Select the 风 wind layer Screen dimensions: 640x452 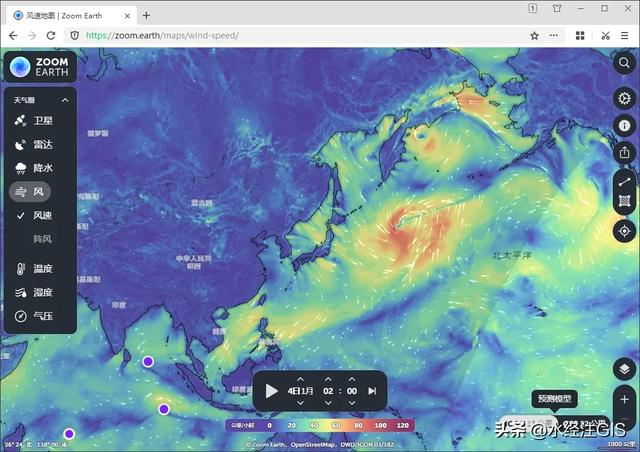pyautogui.click(x=30, y=191)
